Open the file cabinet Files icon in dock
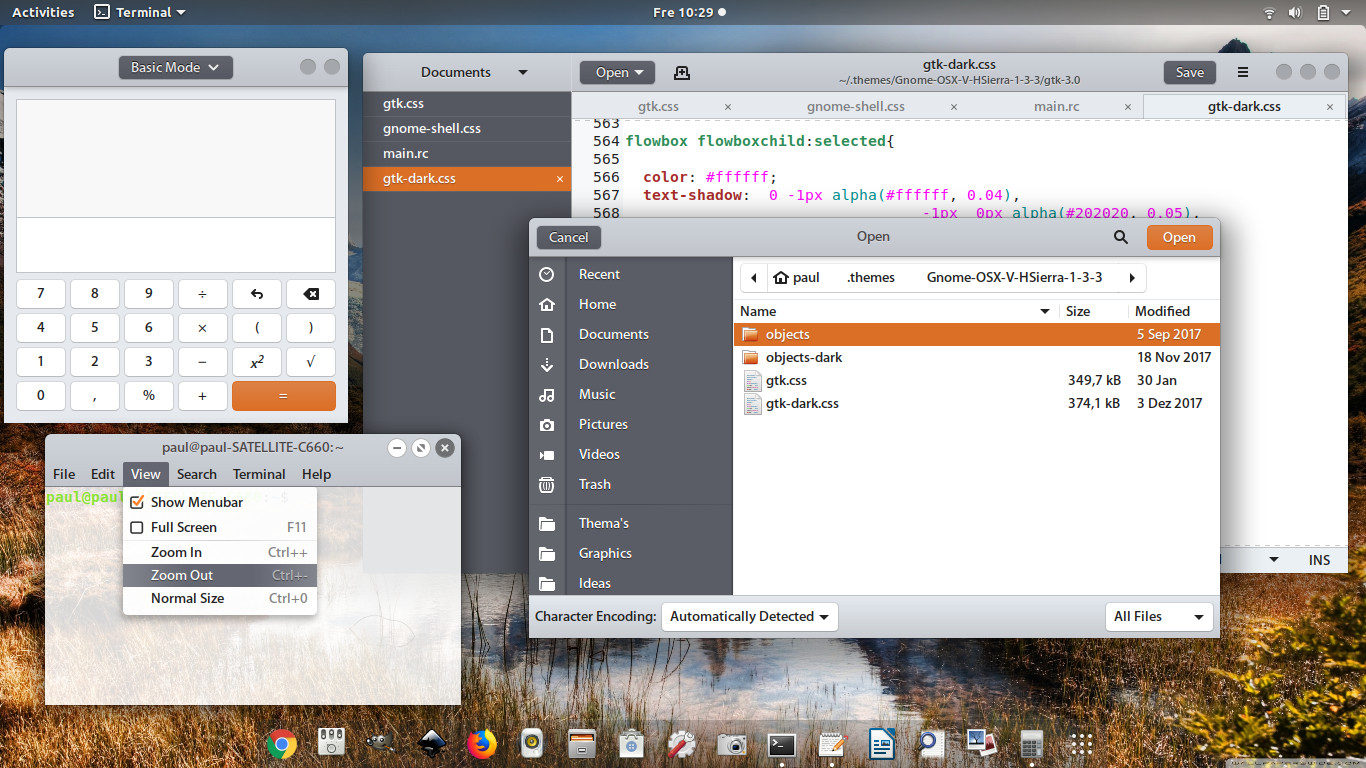Image resolution: width=1366 pixels, height=768 pixels. click(x=582, y=743)
